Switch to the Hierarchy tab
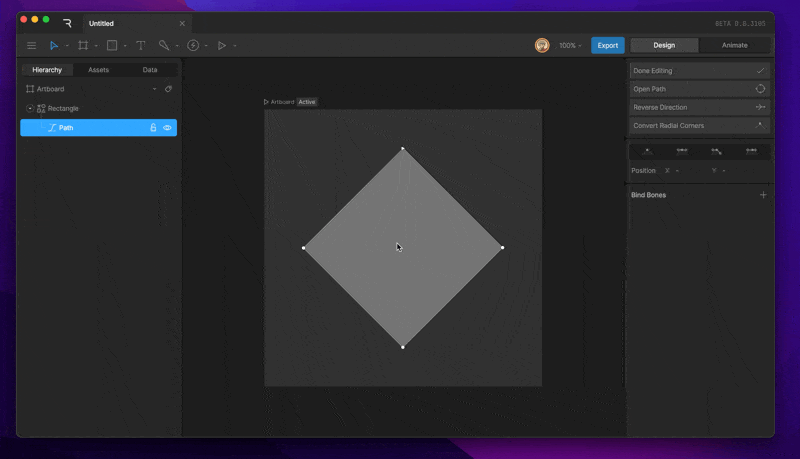This screenshot has width=800, height=459. pos(47,70)
